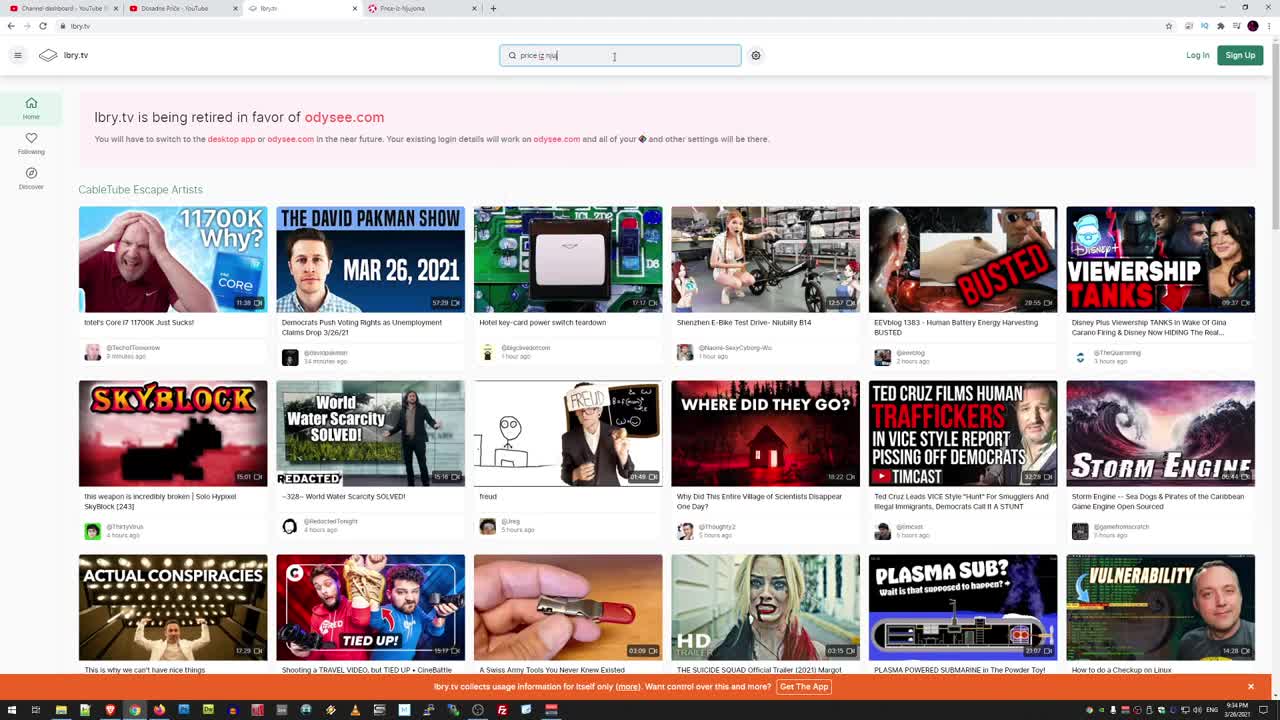The width and height of the screenshot is (1280, 720).
Task: Open @gamefromscratch channel link
Action: 1121,527
